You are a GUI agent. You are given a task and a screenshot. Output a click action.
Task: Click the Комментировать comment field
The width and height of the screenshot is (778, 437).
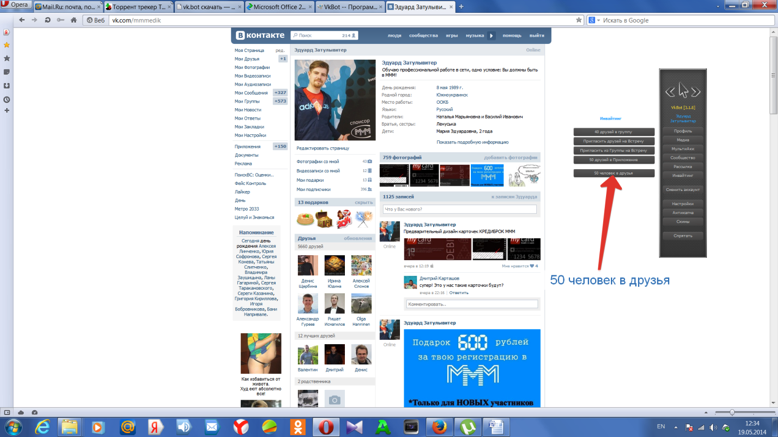(x=472, y=304)
